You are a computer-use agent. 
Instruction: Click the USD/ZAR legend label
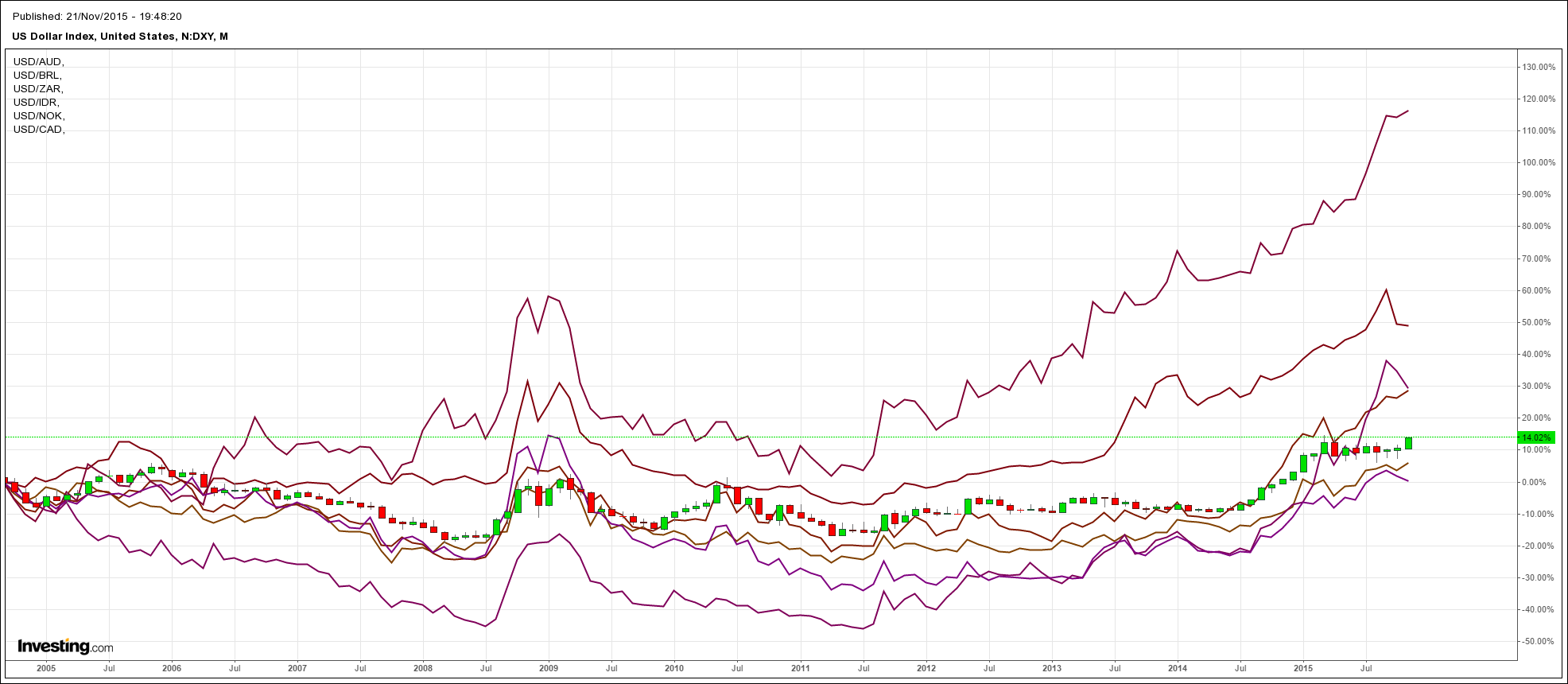(38, 89)
